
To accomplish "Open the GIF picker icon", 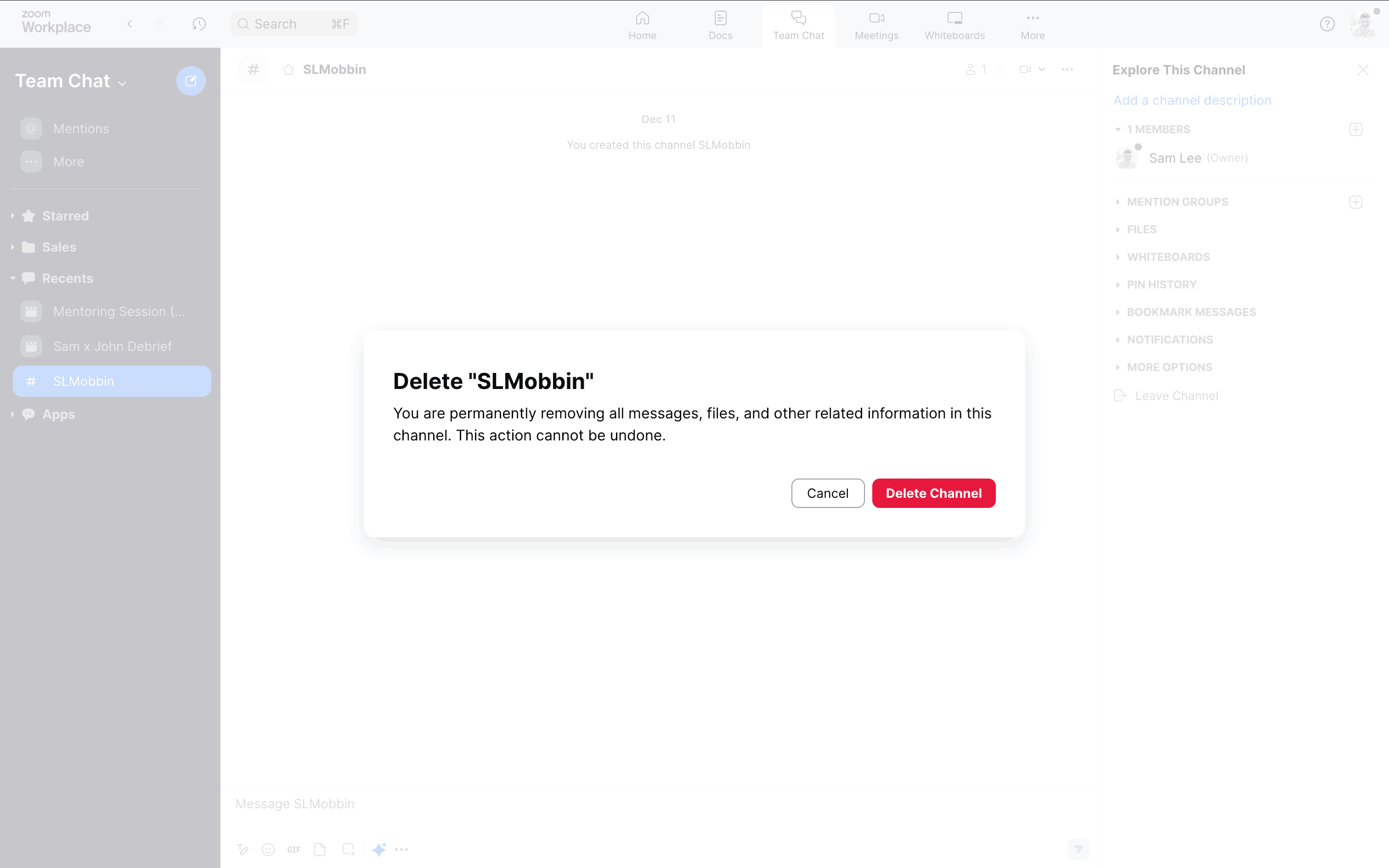I will coord(294,849).
